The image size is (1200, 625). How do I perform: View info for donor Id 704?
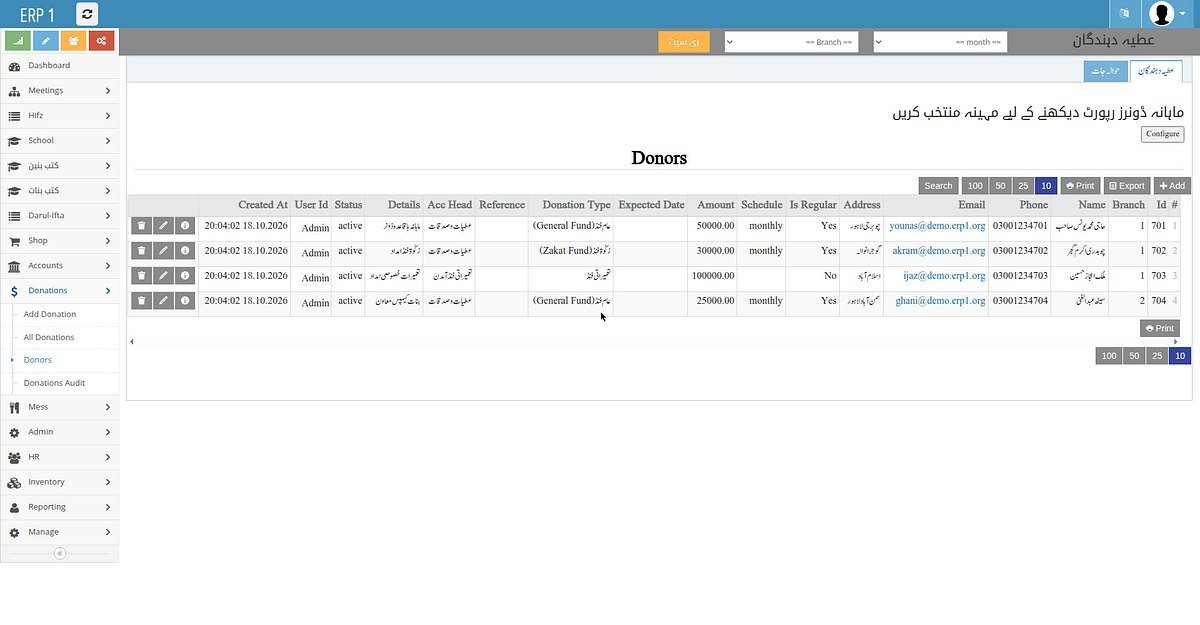pos(185,301)
